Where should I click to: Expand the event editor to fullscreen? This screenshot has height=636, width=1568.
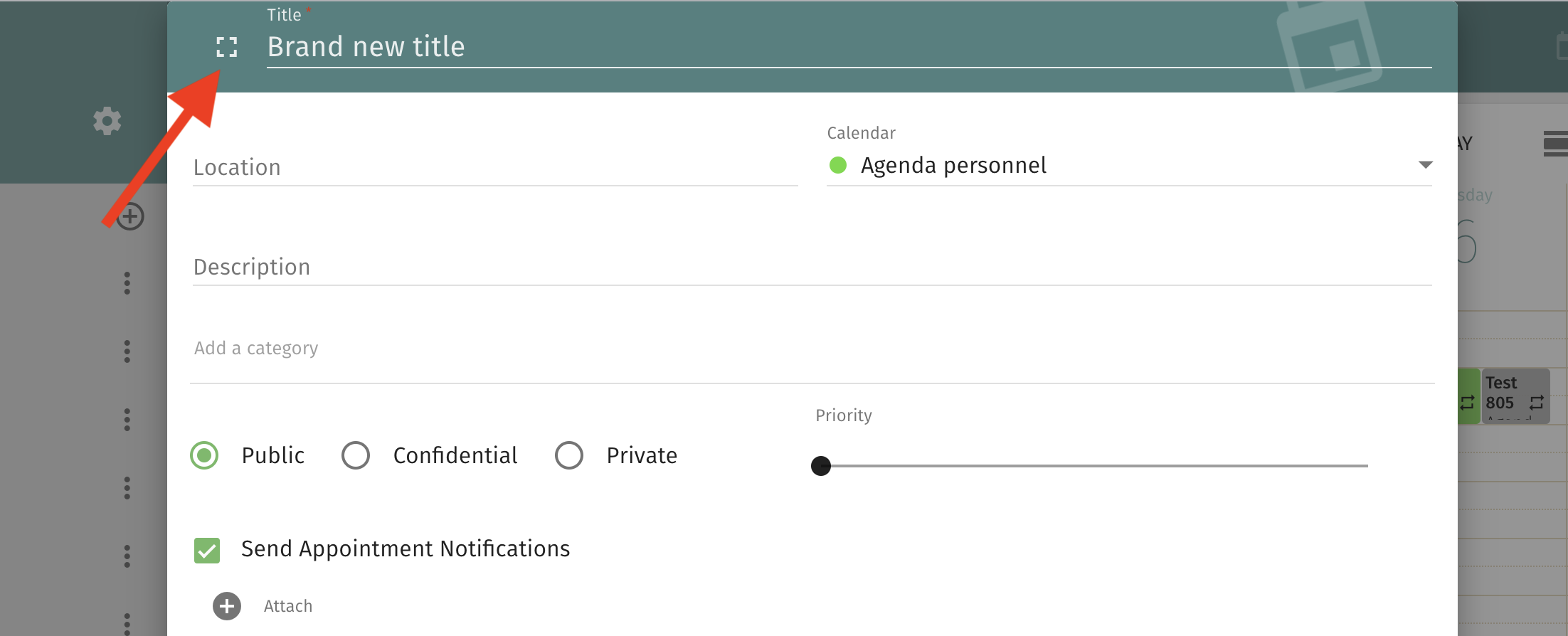tap(226, 47)
